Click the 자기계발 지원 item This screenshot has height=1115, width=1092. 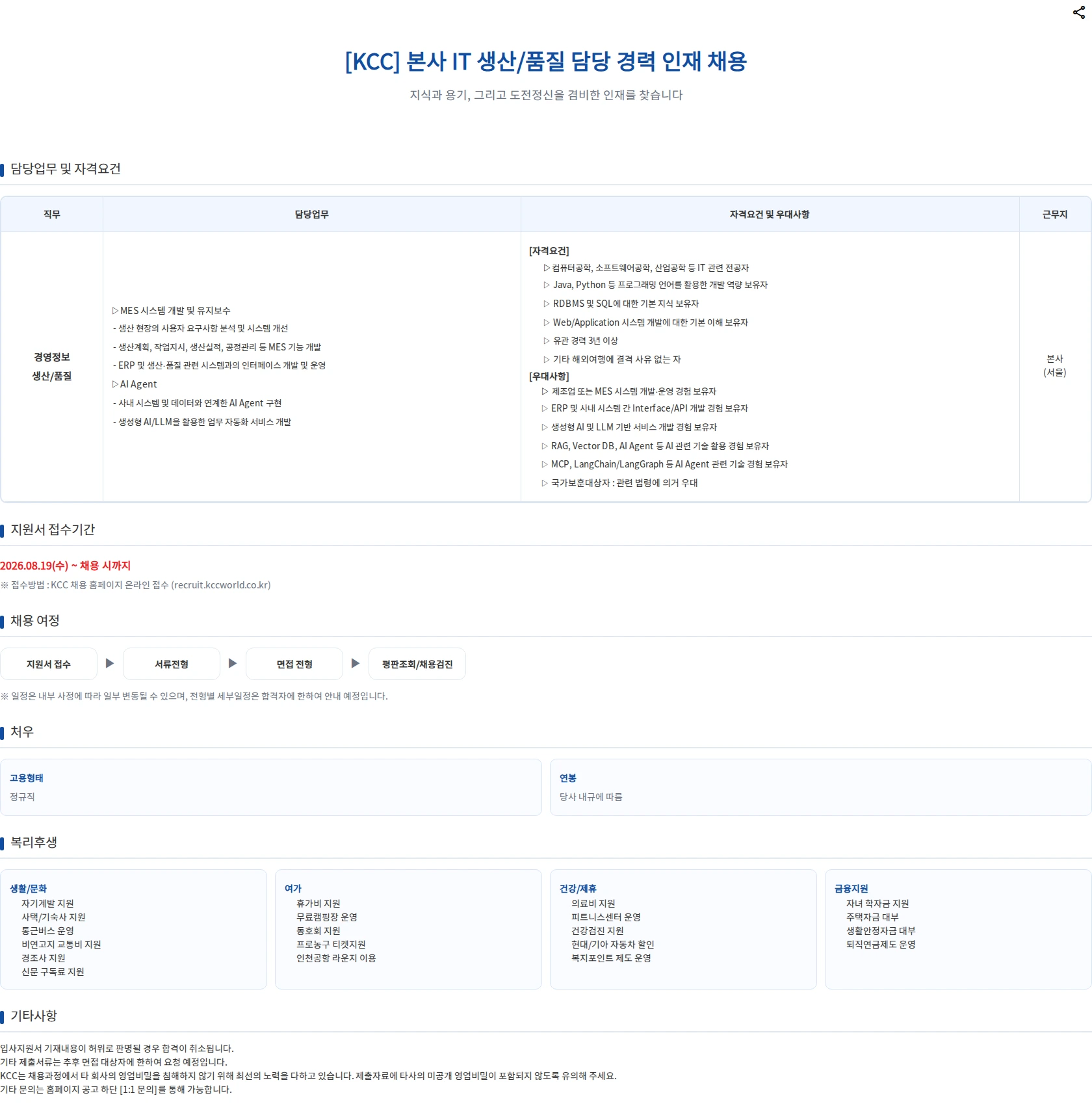coord(47,904)
